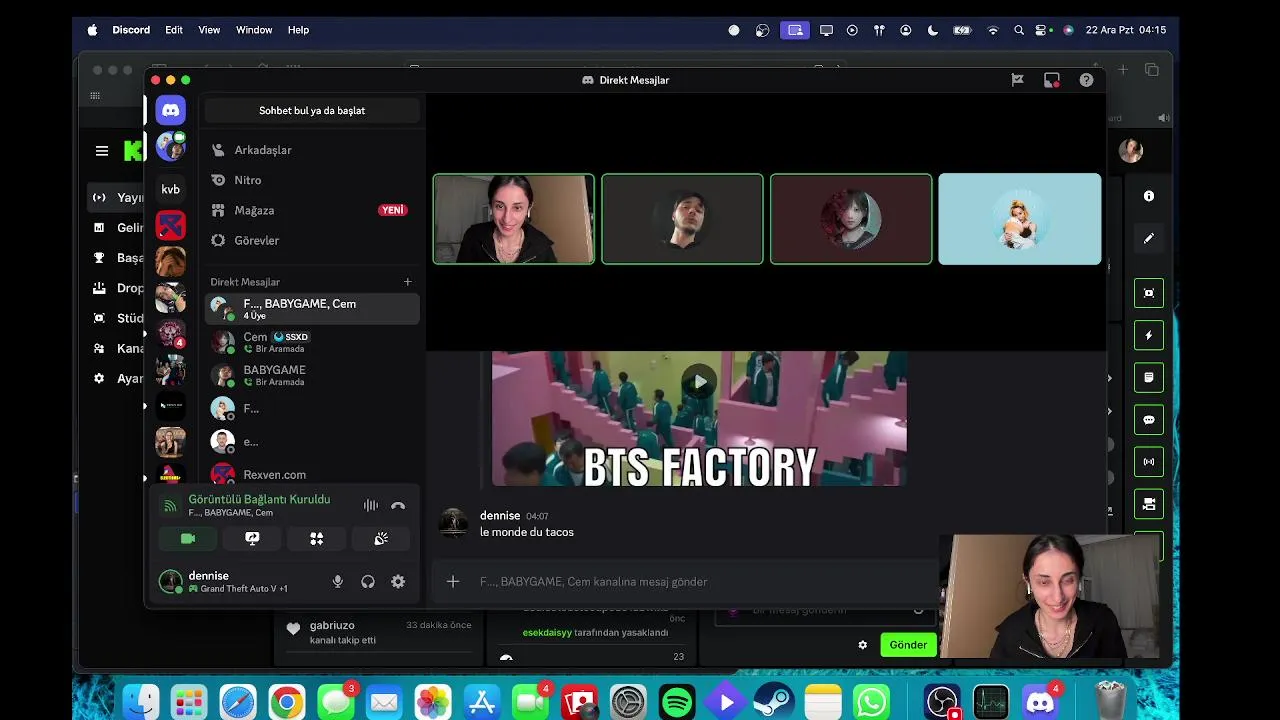The image size is (1280, 720).
Task: Open the Discord inbox icon in titlebar
Action: pyautogui.click(x=1051, y=80)
